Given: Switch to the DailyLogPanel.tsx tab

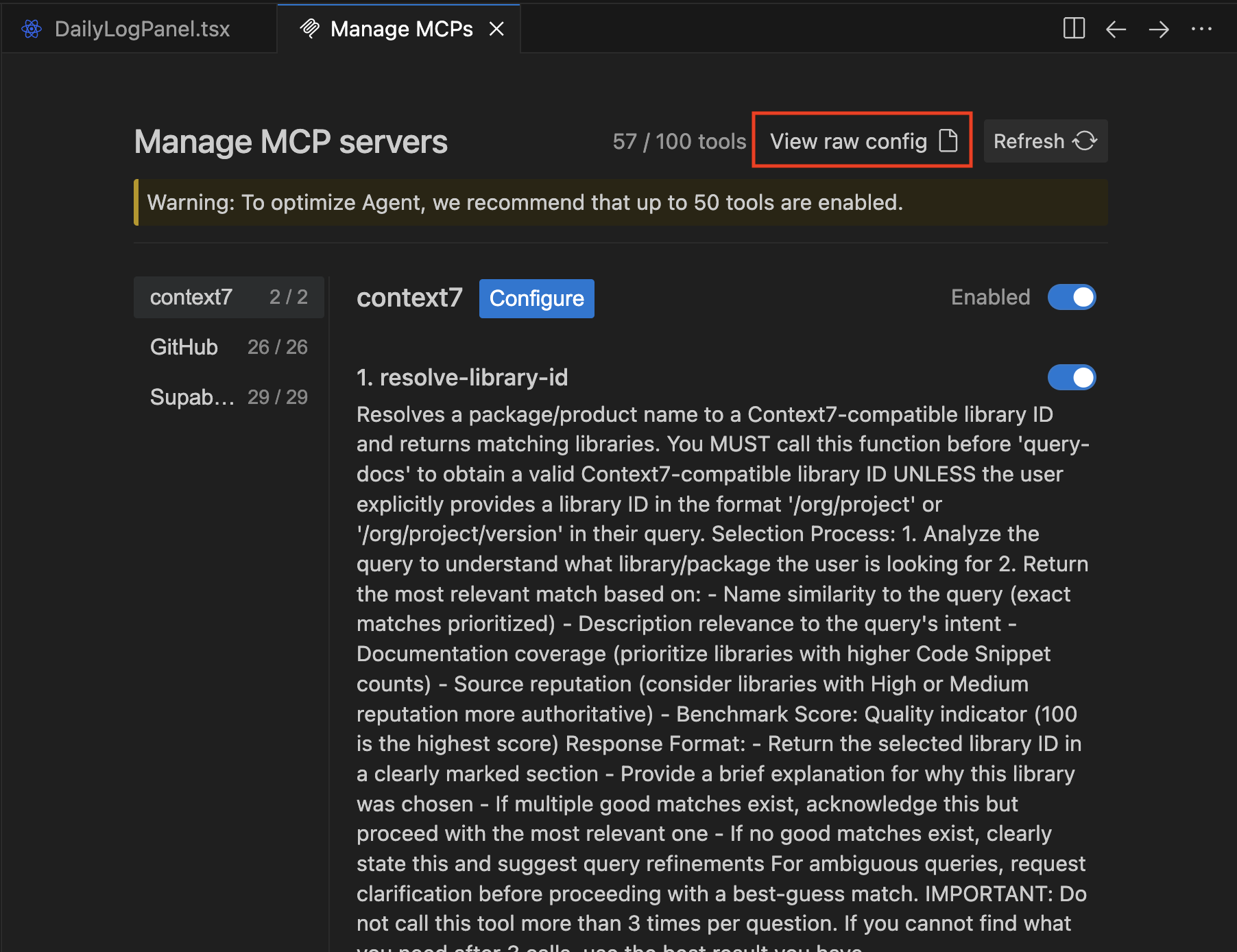Looking at the screenshot, I should [x=142, y=29].
